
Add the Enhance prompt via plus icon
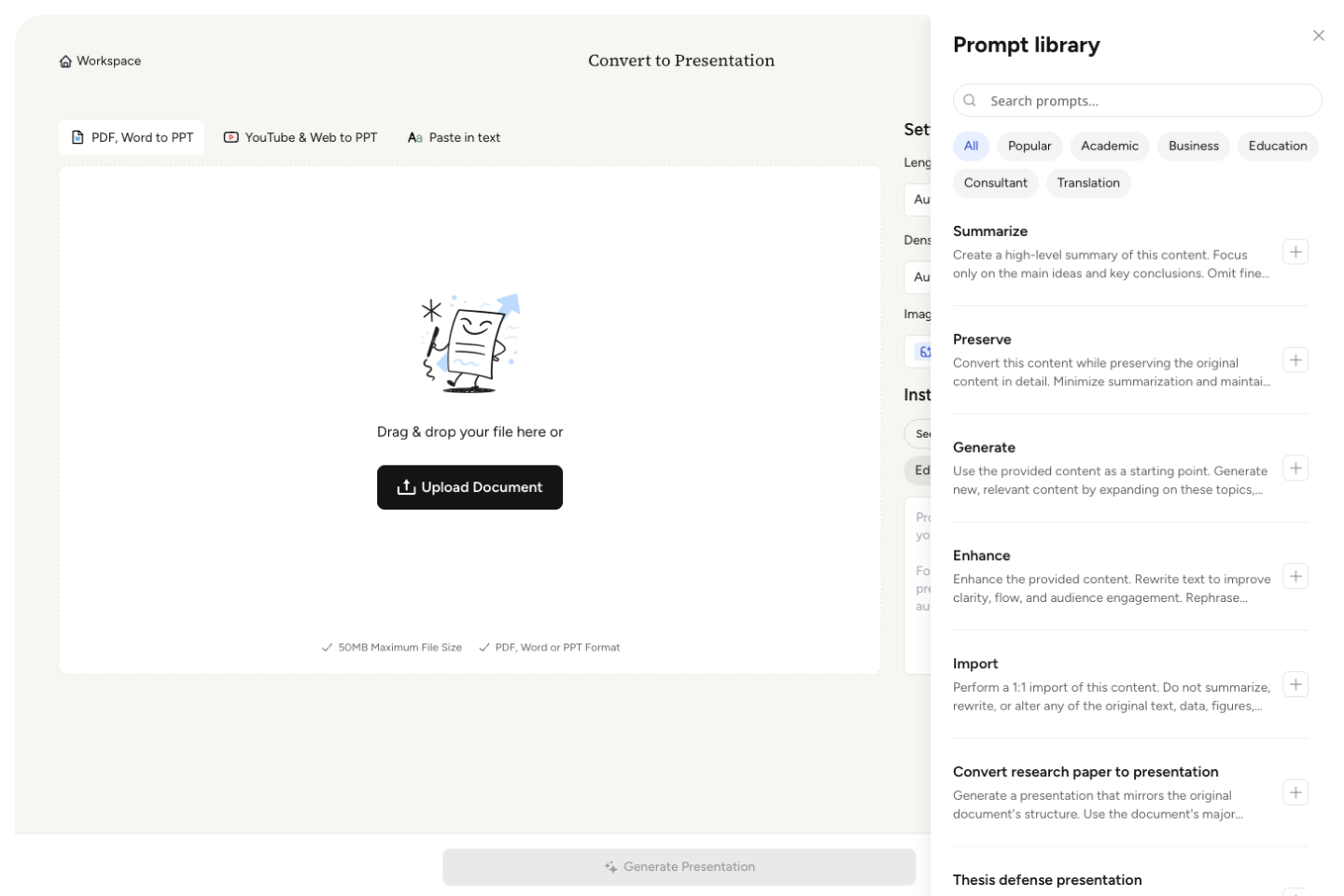(1295, 577)
